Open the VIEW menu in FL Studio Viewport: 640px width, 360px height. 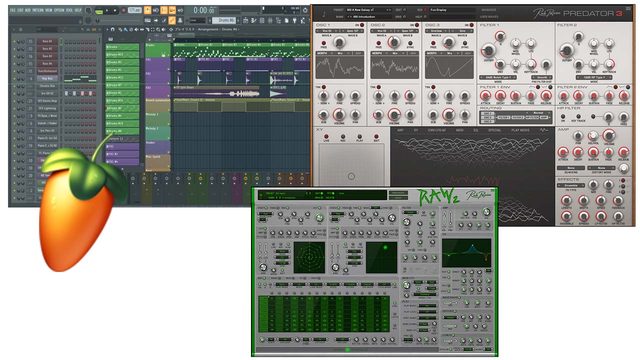[49, 10]
